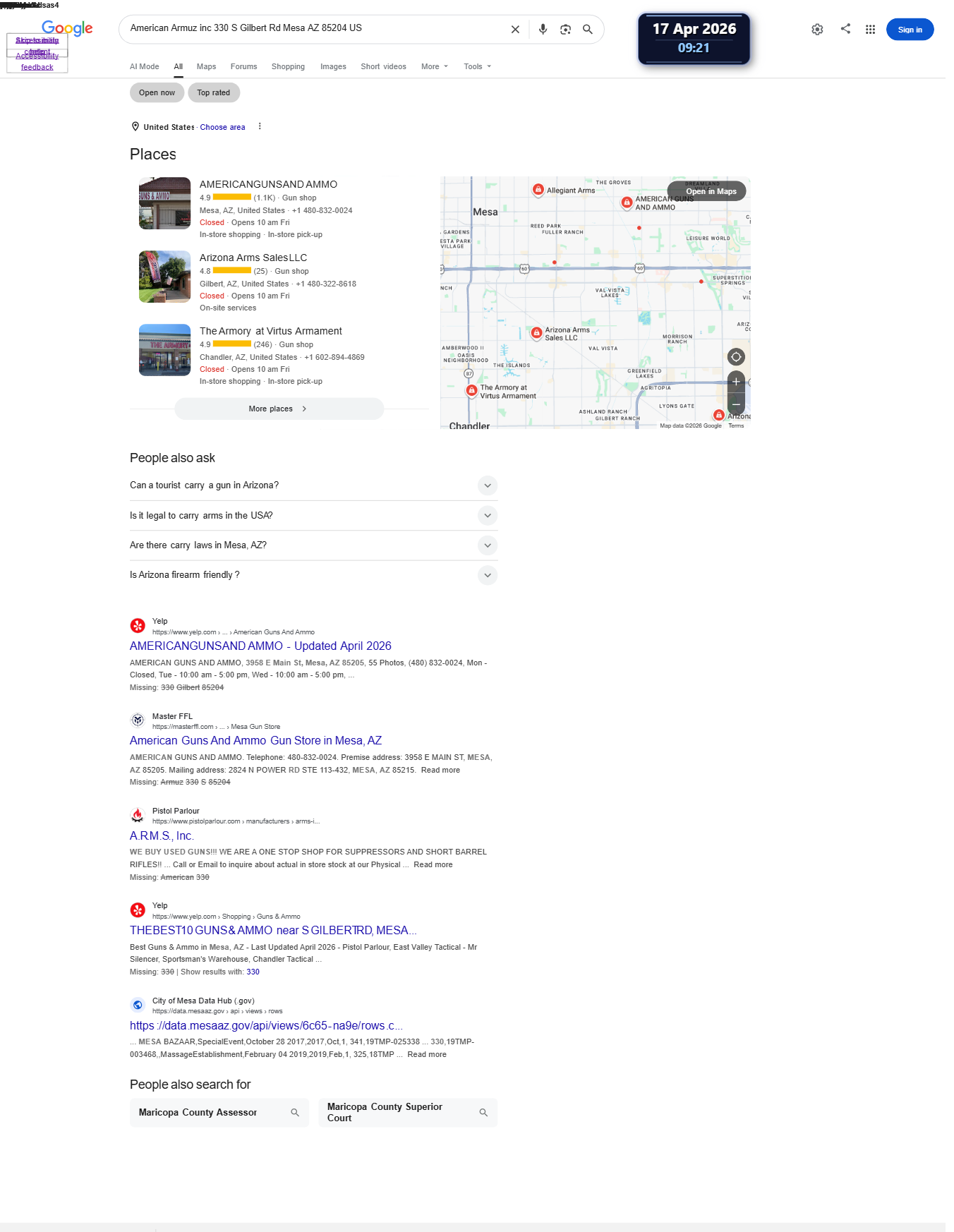Screen dimensions: 954x1232
Task: Click the Terms link on the map
Action: point(736,425)
